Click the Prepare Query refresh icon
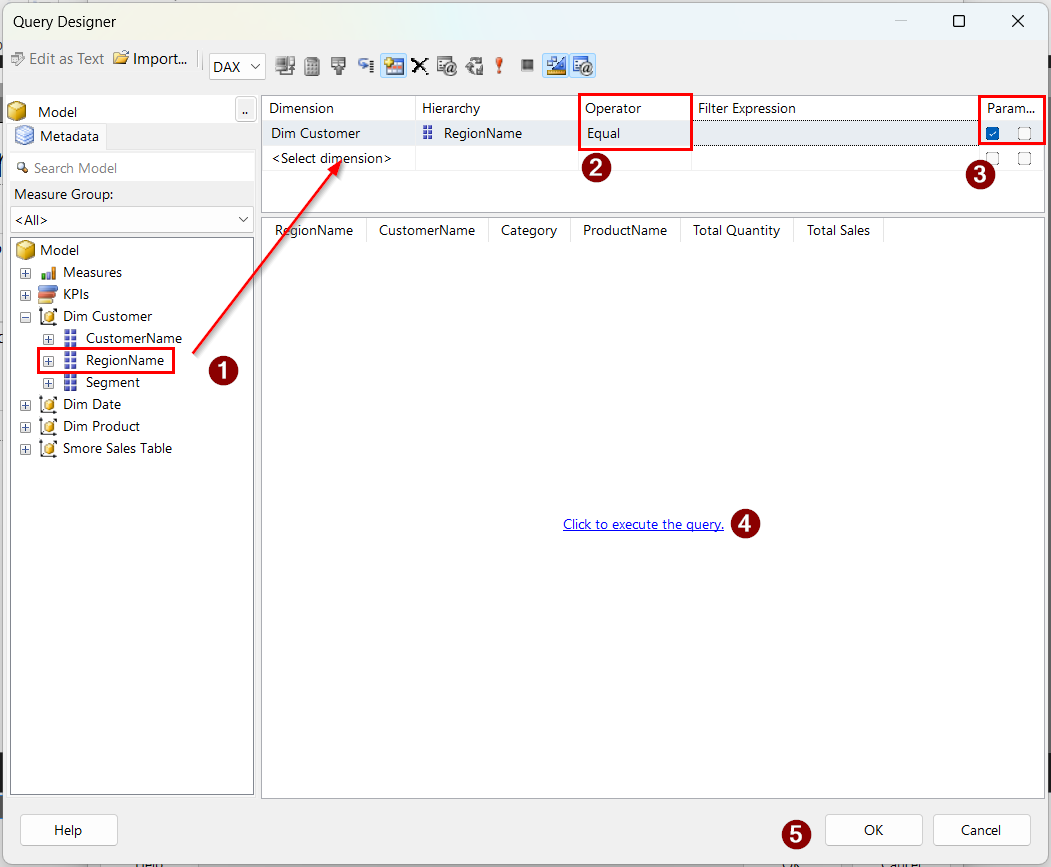This screenshot has width=1051, height=867. [475, 66]
